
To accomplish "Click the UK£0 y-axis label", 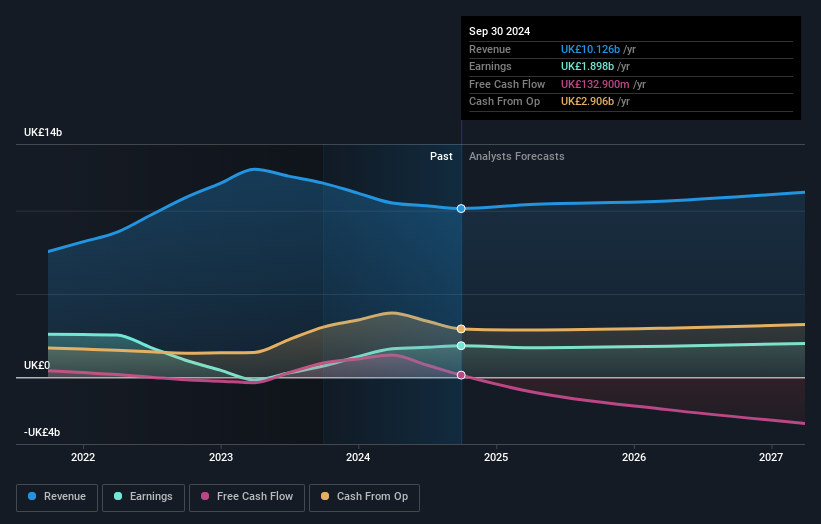I will pos(37,365).
